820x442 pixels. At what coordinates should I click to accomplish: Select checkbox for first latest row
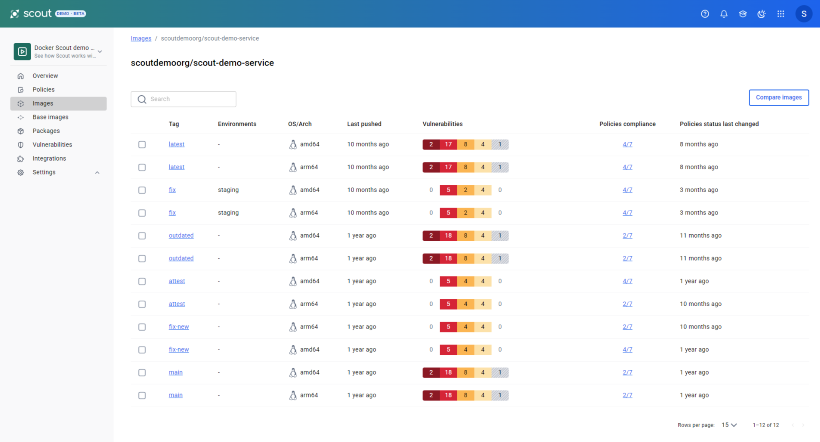142,144
